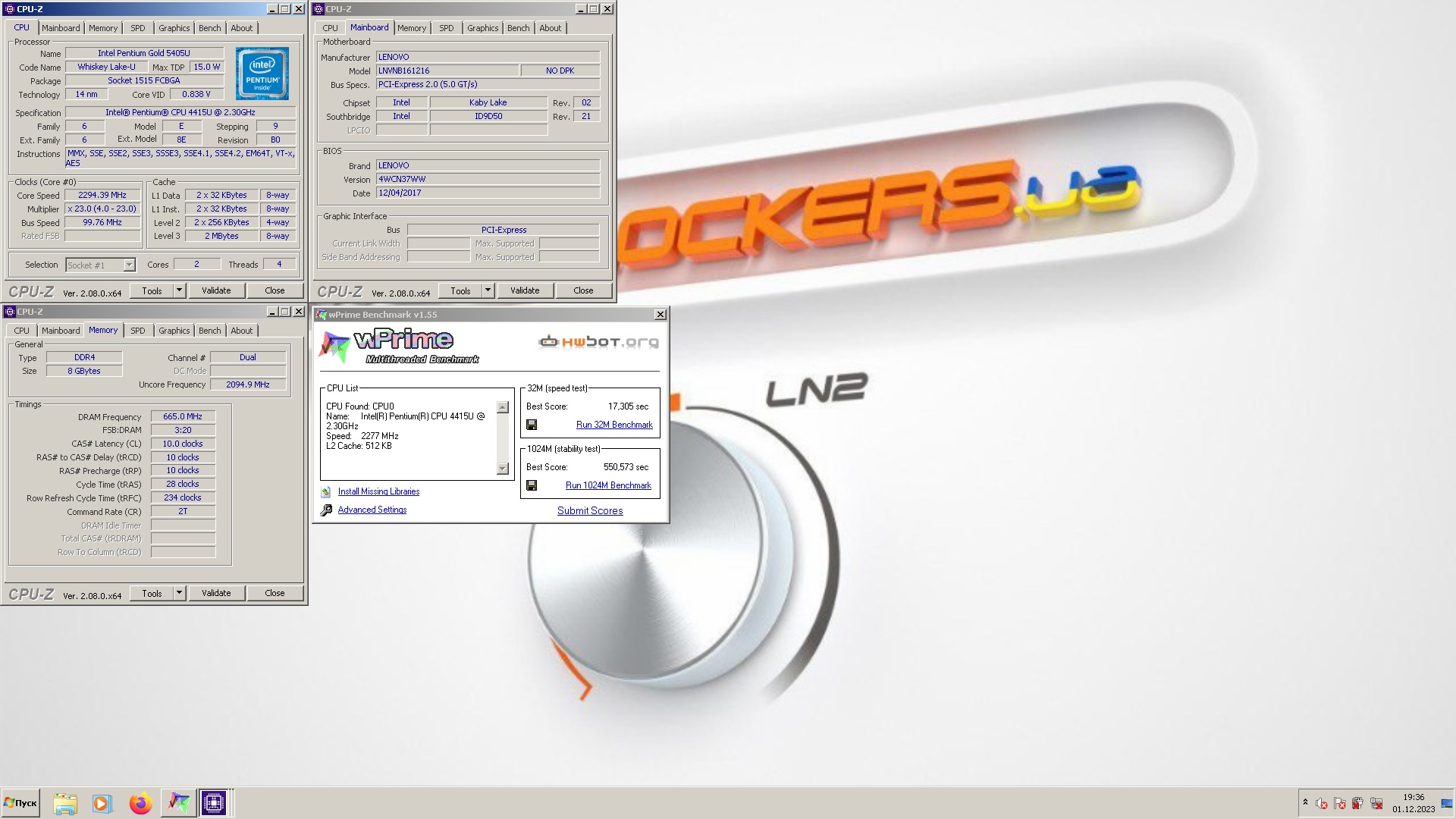The width and height of the screenshot is (1456, 819).
Task: Click Validate in the CPU window
Action: 216,290
